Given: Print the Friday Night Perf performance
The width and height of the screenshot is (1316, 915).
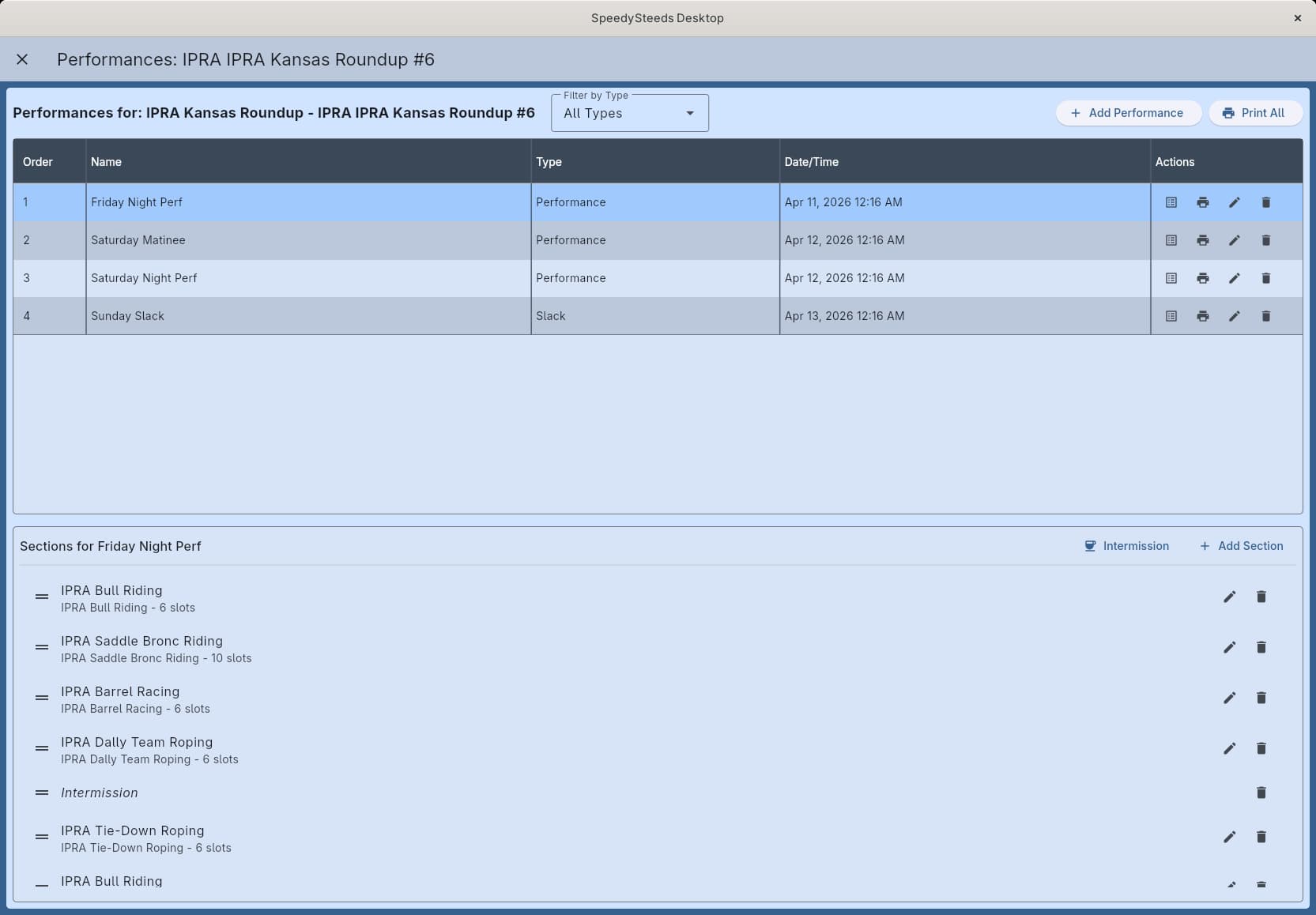Looking at the screenshot, I should coord(1203,202).
